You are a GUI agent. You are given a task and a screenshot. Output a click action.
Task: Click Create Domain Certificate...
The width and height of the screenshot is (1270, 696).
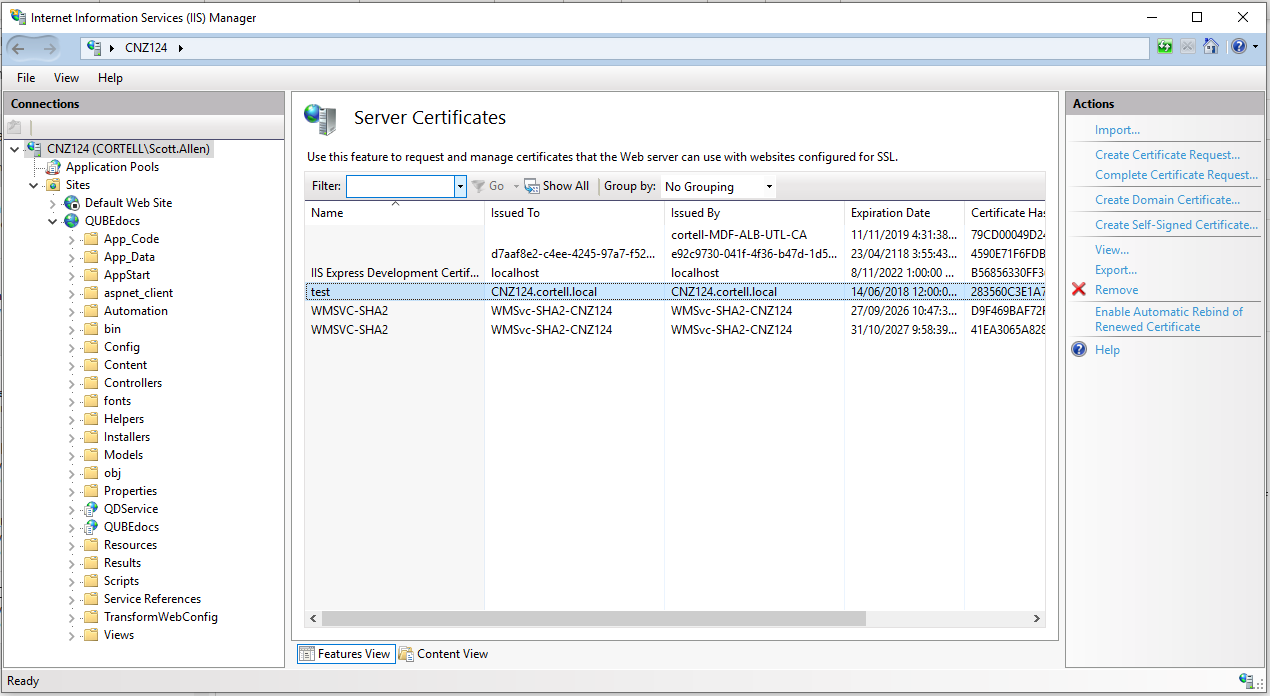[x=1167, y=200]
